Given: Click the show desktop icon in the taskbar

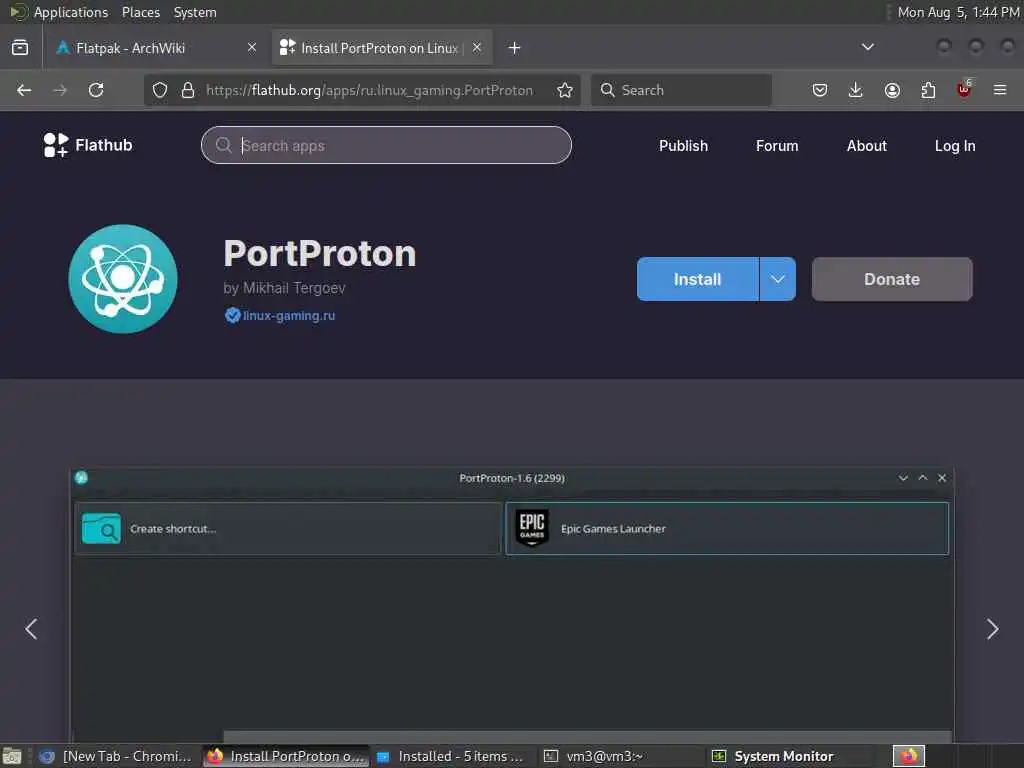Looking at the screenshot, I should [12, 757].
